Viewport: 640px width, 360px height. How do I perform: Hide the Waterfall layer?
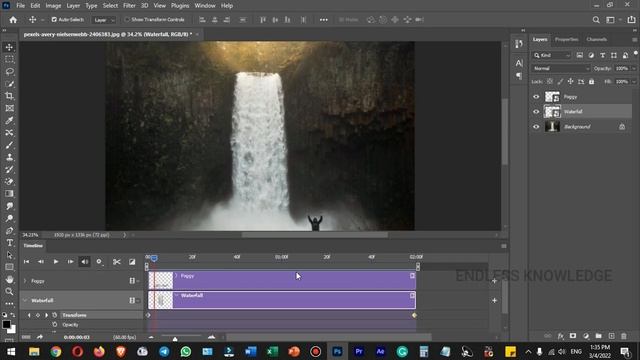[x=536, y=111]
